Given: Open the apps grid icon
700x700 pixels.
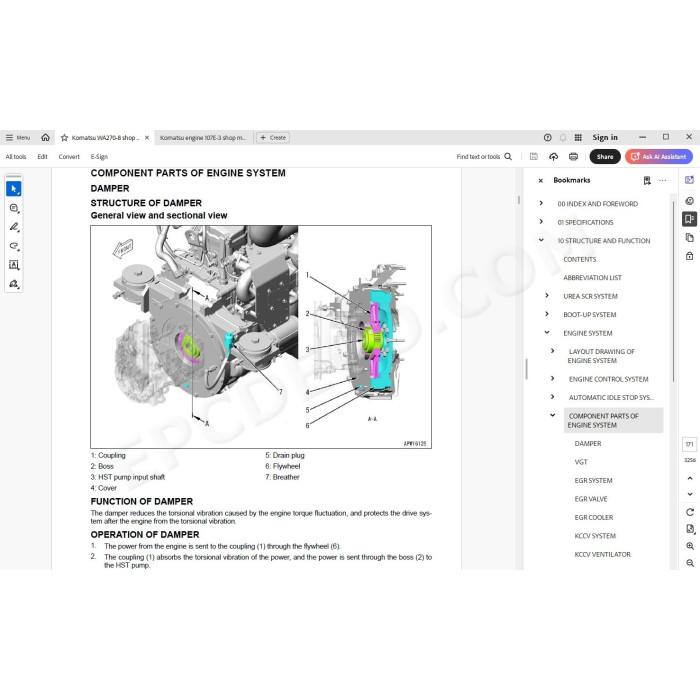Looking at the screenshot, I should [578, 138].
